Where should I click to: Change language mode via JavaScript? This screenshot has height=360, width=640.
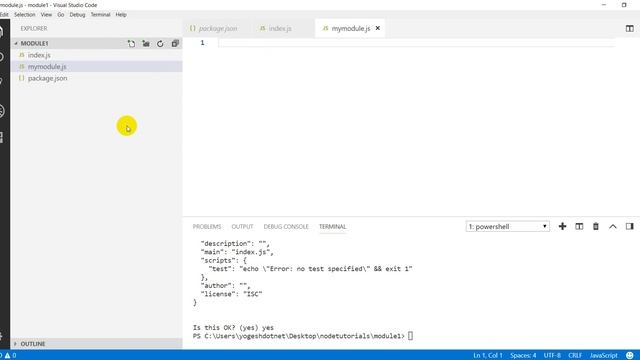tap(604, 356)
